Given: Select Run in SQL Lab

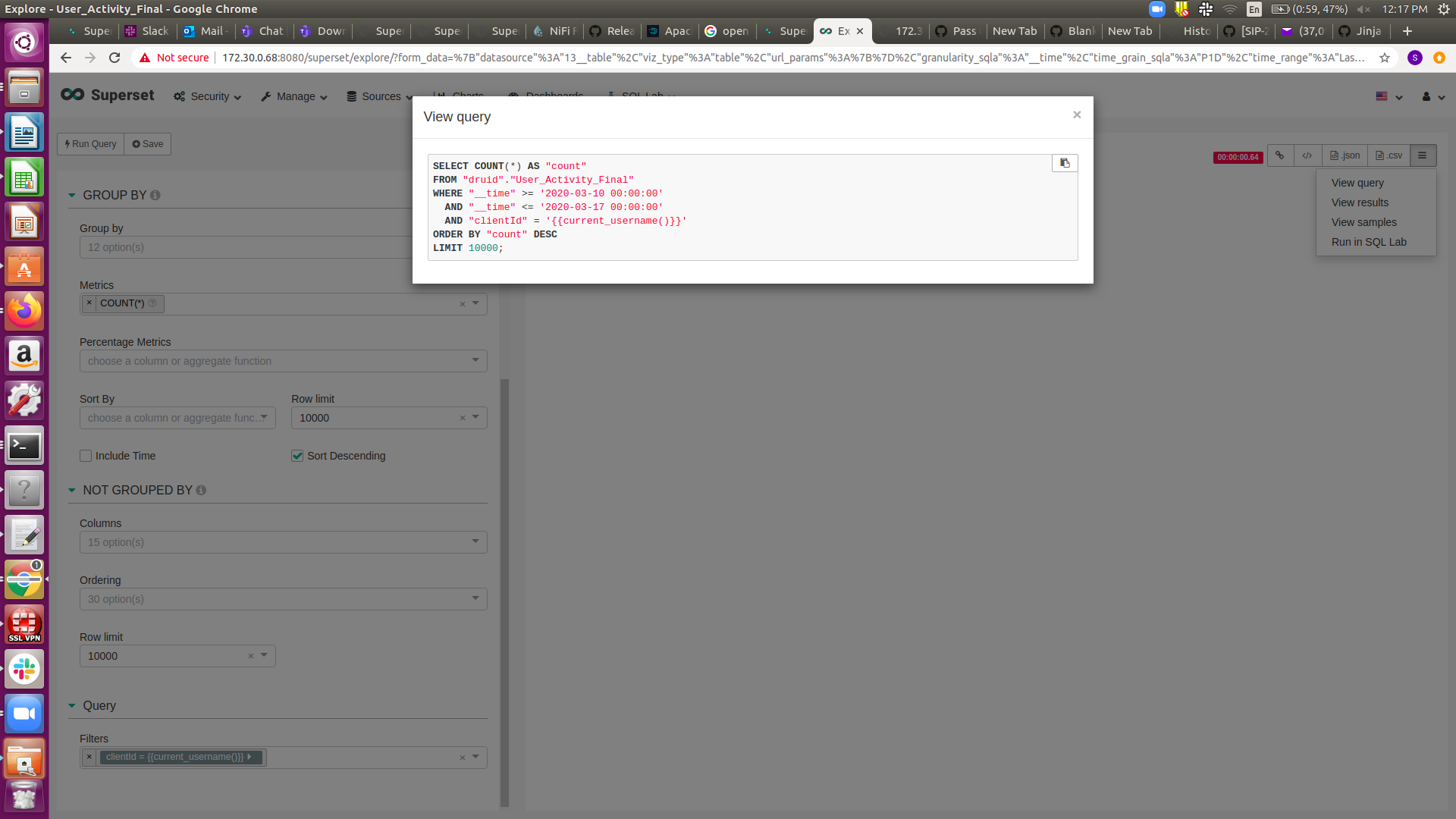Looking at the screenshot, I should point(1369,242).
